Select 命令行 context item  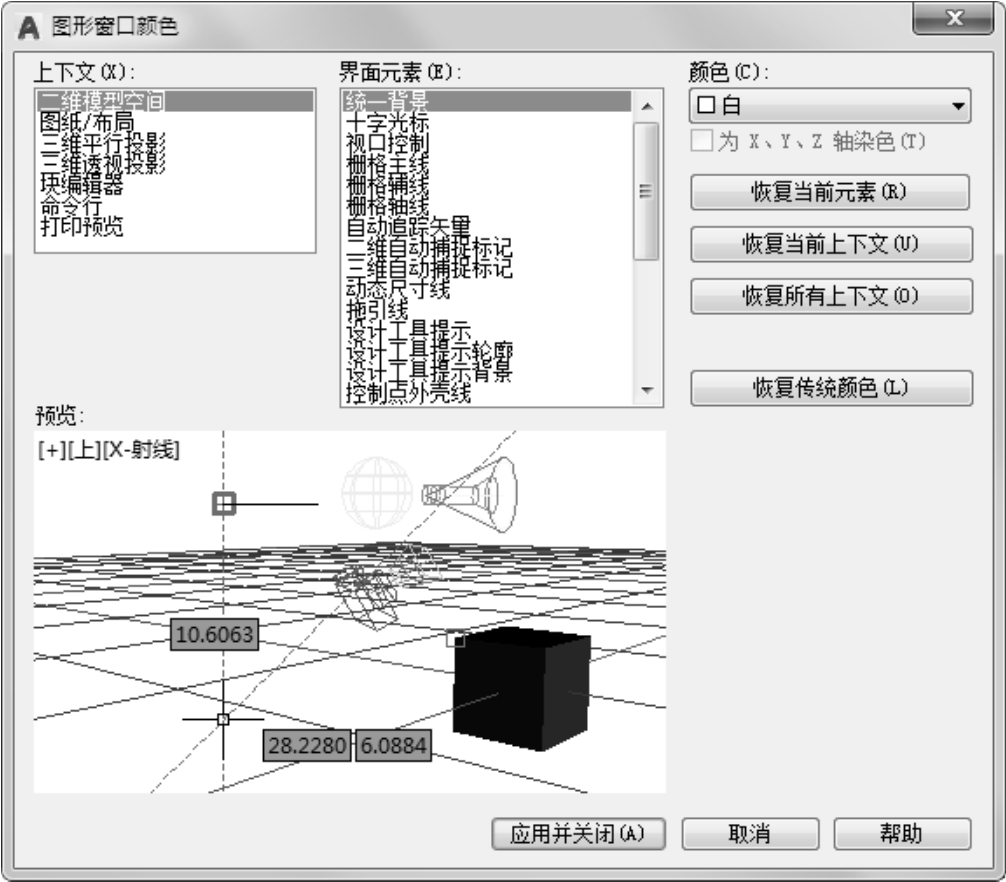(x=68, y=199)
